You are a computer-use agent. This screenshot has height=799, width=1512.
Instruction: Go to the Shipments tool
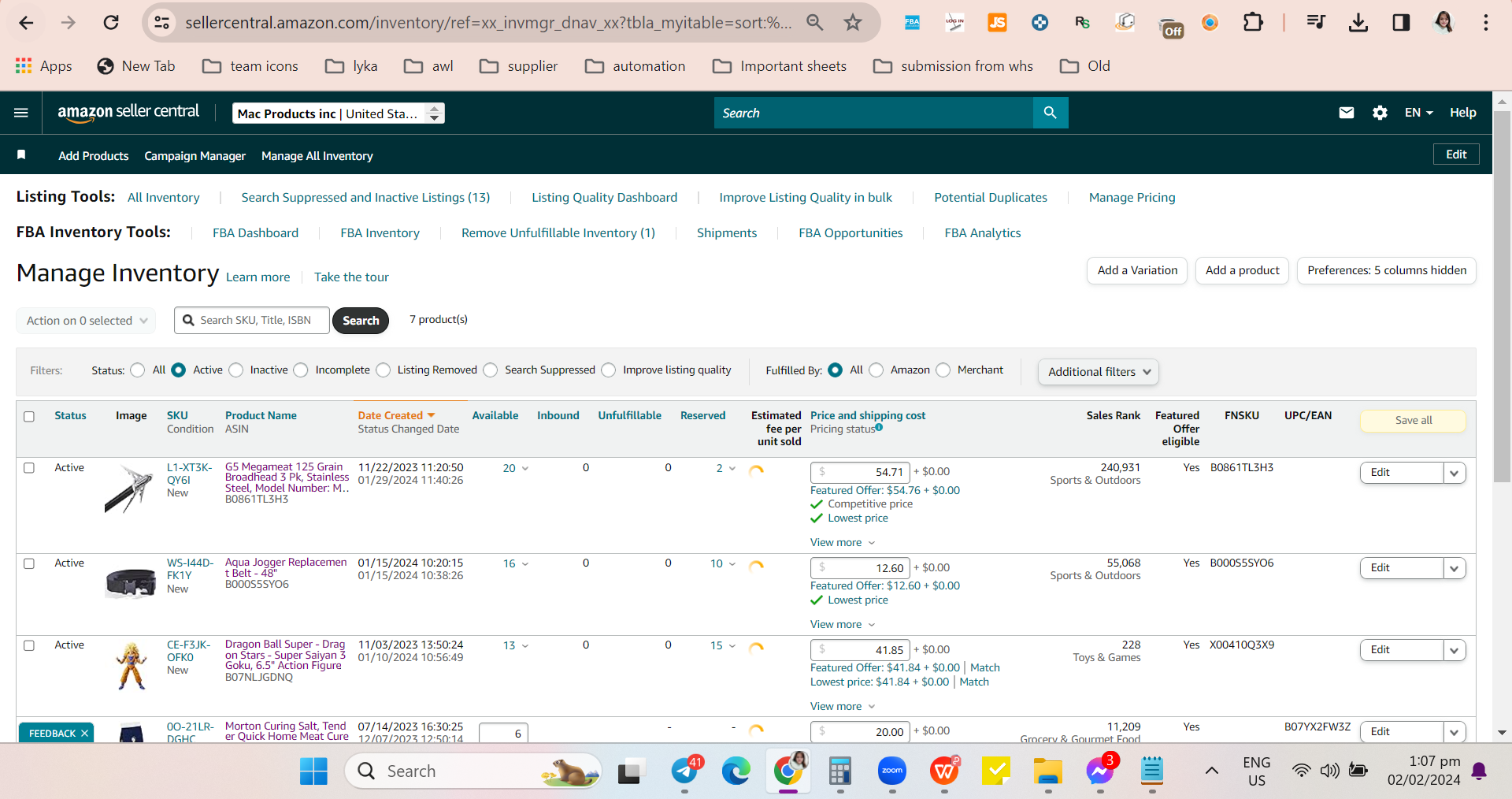(727, 233)
